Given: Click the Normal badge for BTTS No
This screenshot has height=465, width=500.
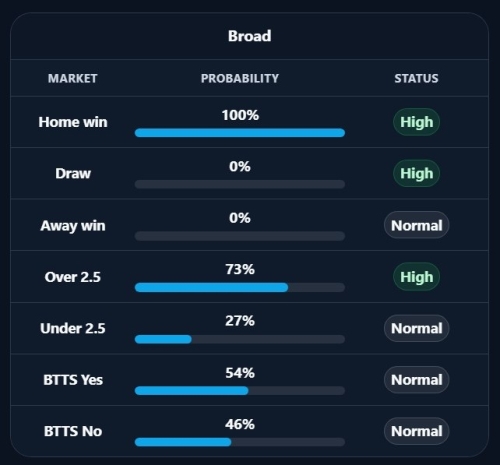Looking at the screenshot, I should (416, 431).
